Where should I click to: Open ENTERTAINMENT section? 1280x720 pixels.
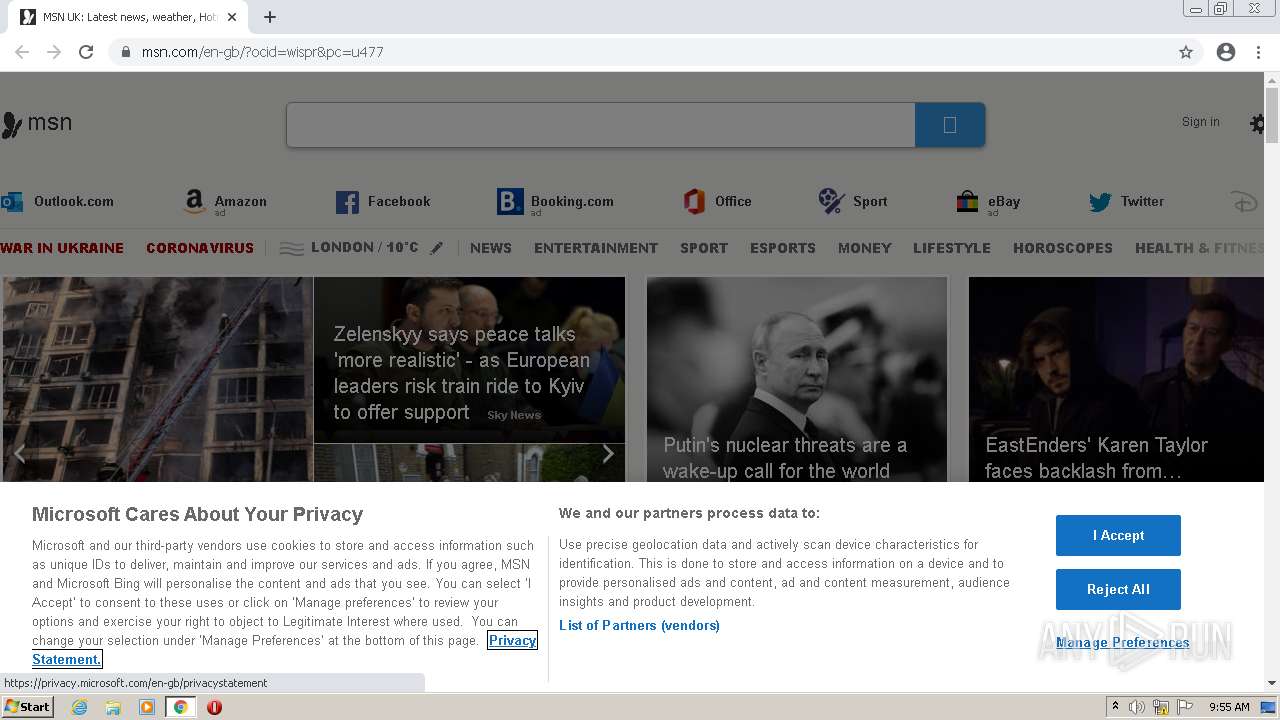pyautogui.click(x=596, y=248)
